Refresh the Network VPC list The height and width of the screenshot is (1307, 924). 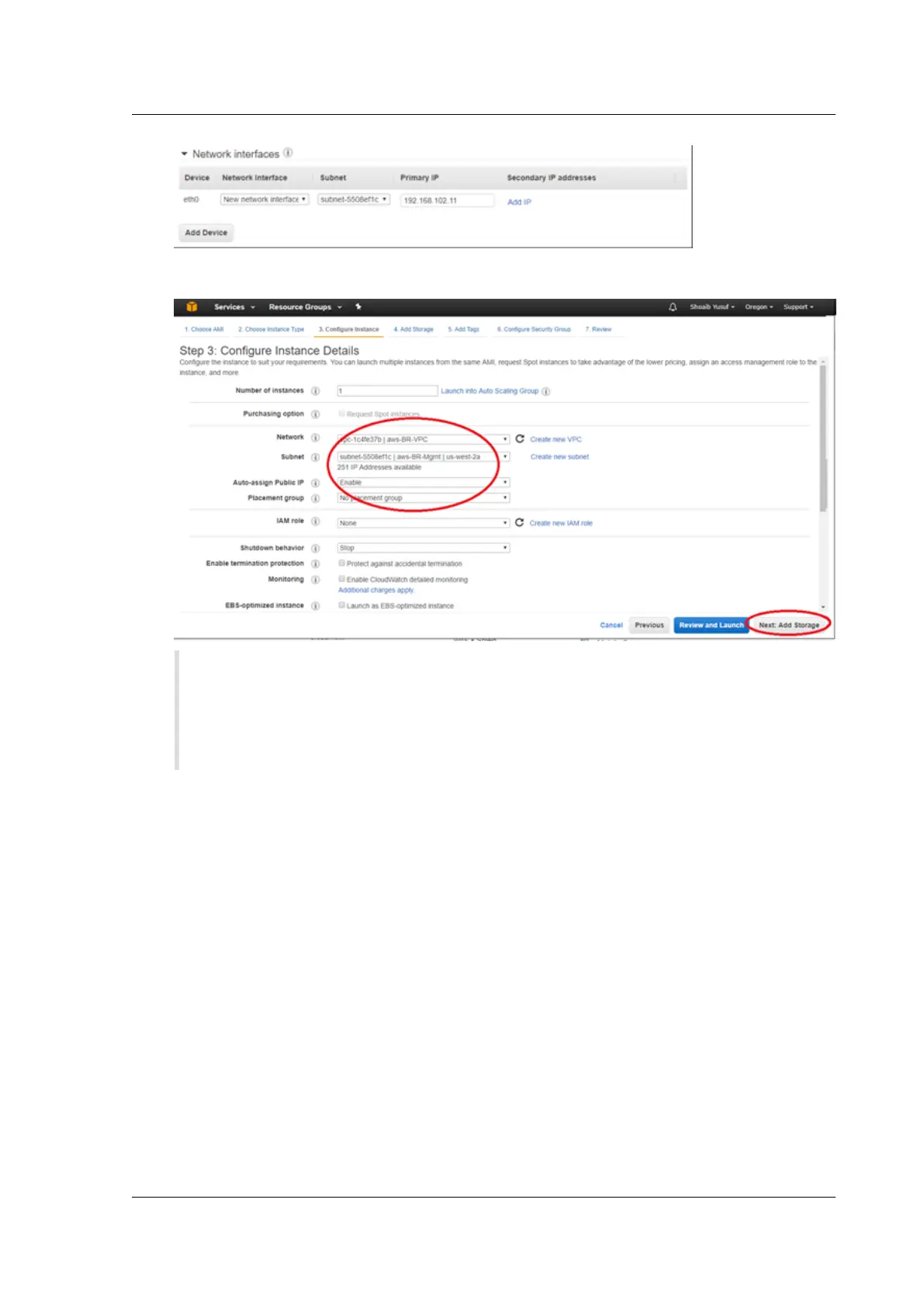pyautogui.click(x=520, y=439)
